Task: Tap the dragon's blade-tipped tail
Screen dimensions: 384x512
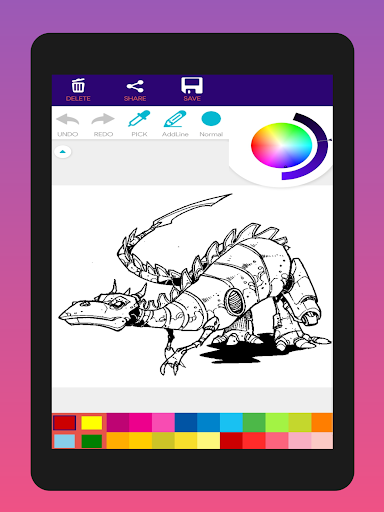Action: coord(192,210)
